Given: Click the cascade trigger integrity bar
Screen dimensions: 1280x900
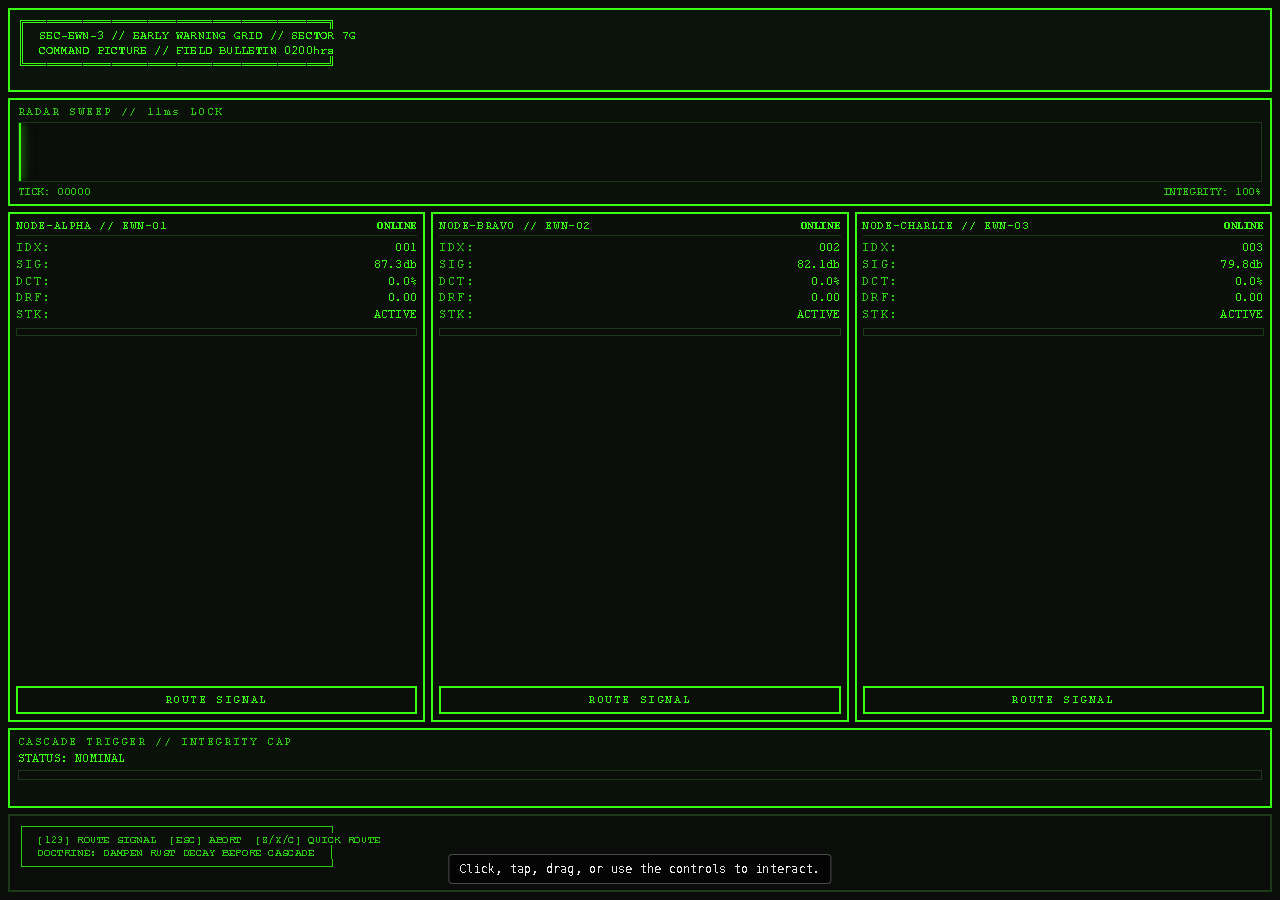Looking at the screenshot, I should tap(640, 775).
